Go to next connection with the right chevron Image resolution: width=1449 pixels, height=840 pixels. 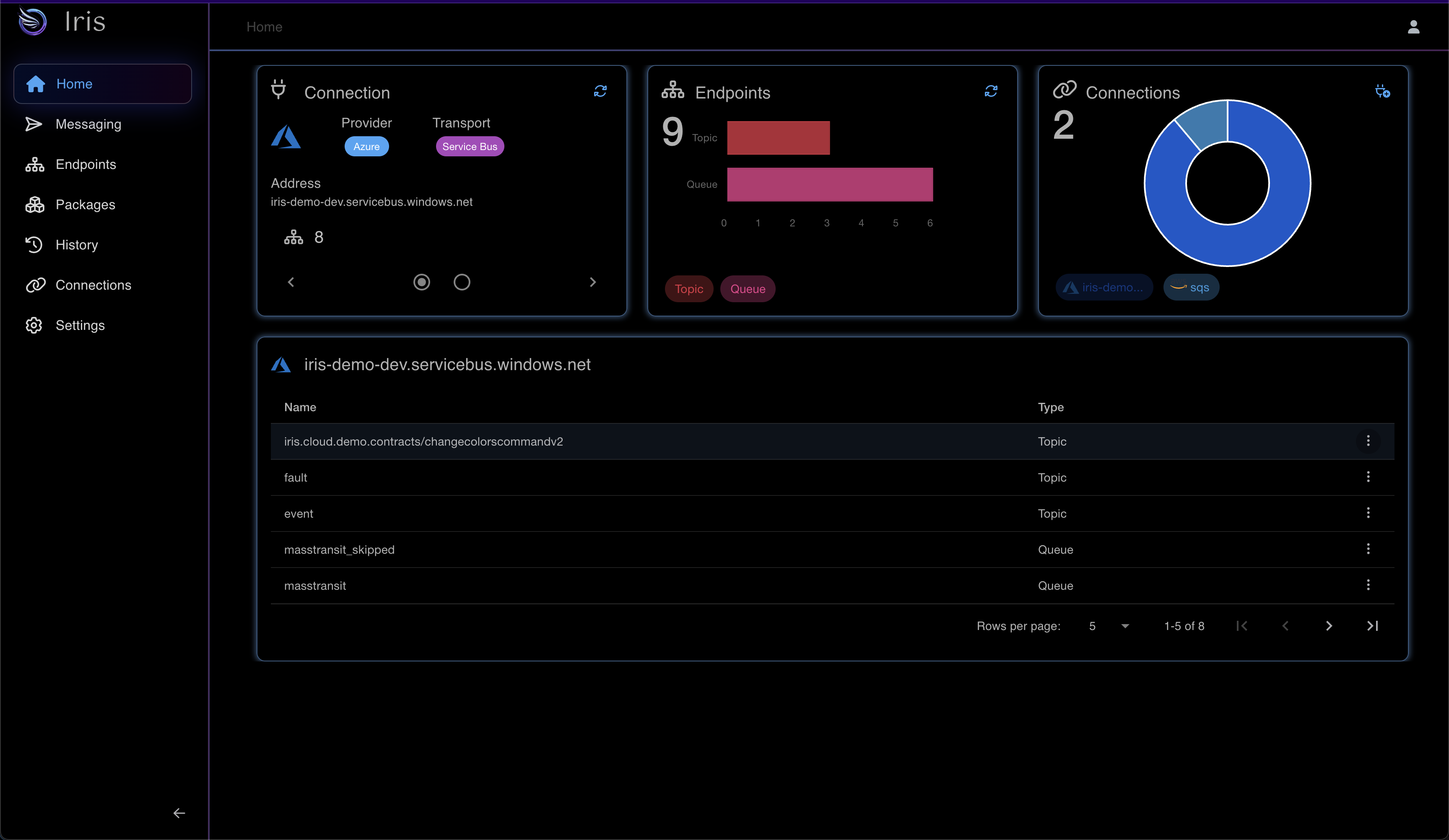point(593,282)
